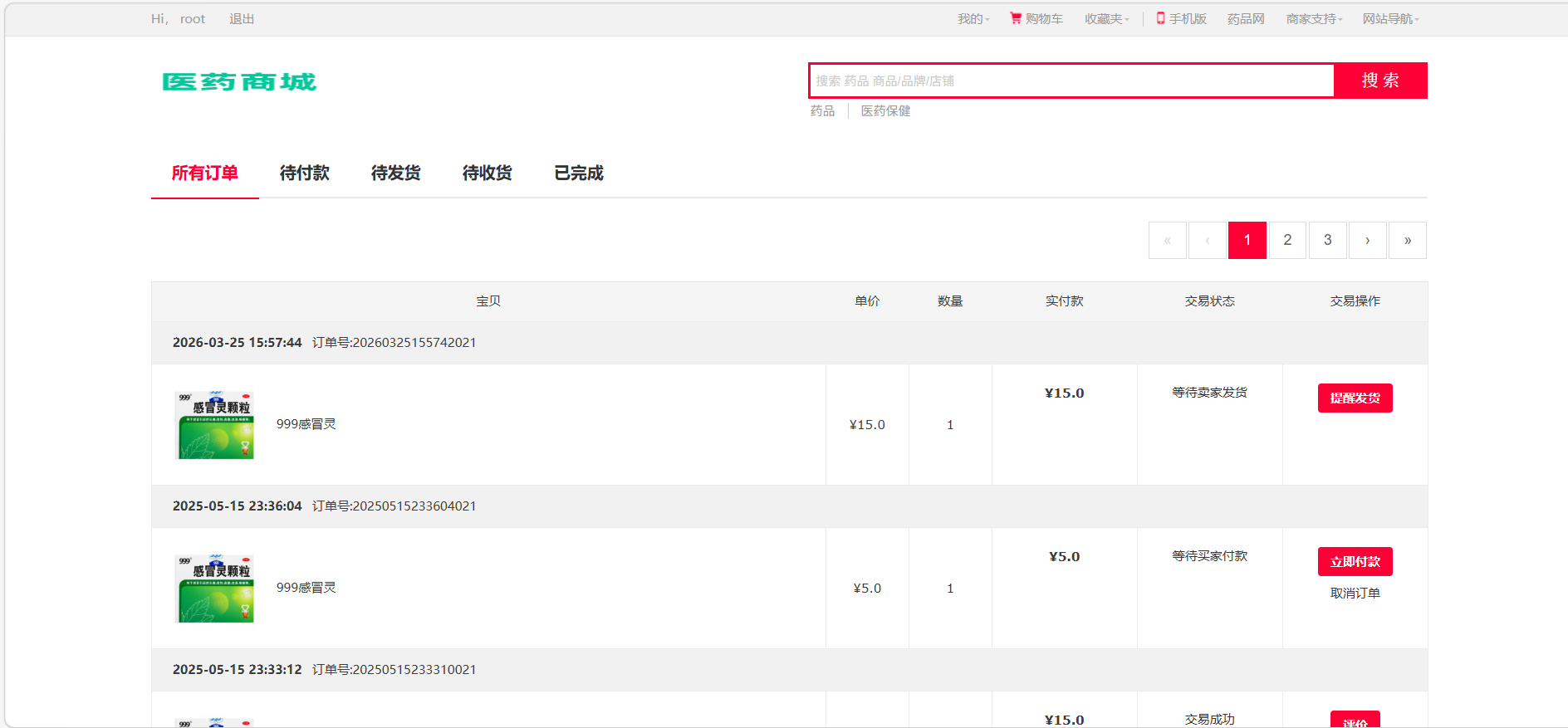Focus the drug search input field

tap(1071, 81)
